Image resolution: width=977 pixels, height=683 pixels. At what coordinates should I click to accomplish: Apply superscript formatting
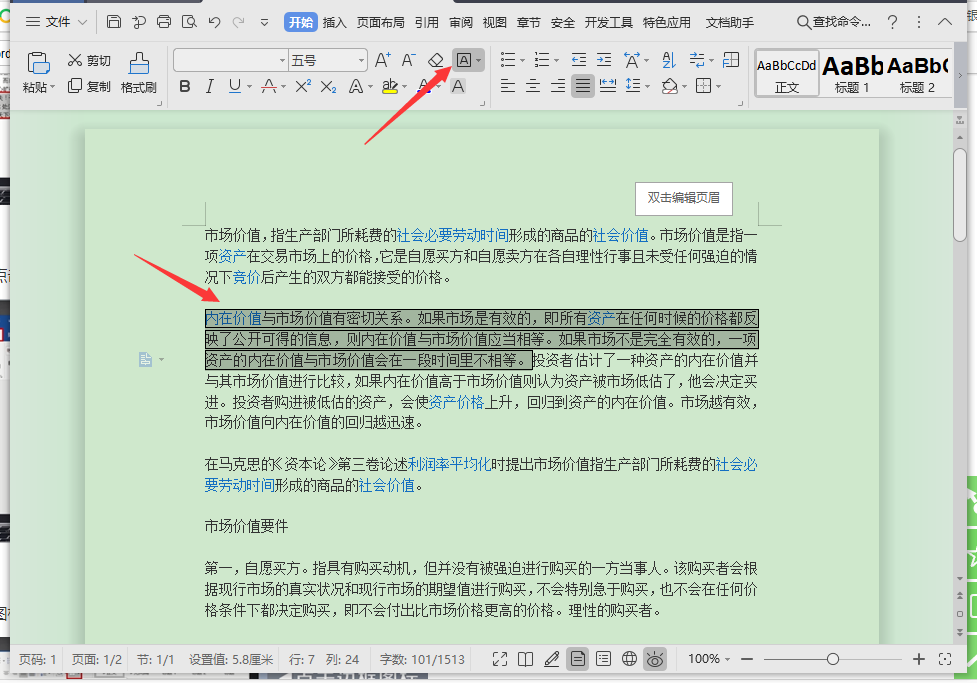303,87
